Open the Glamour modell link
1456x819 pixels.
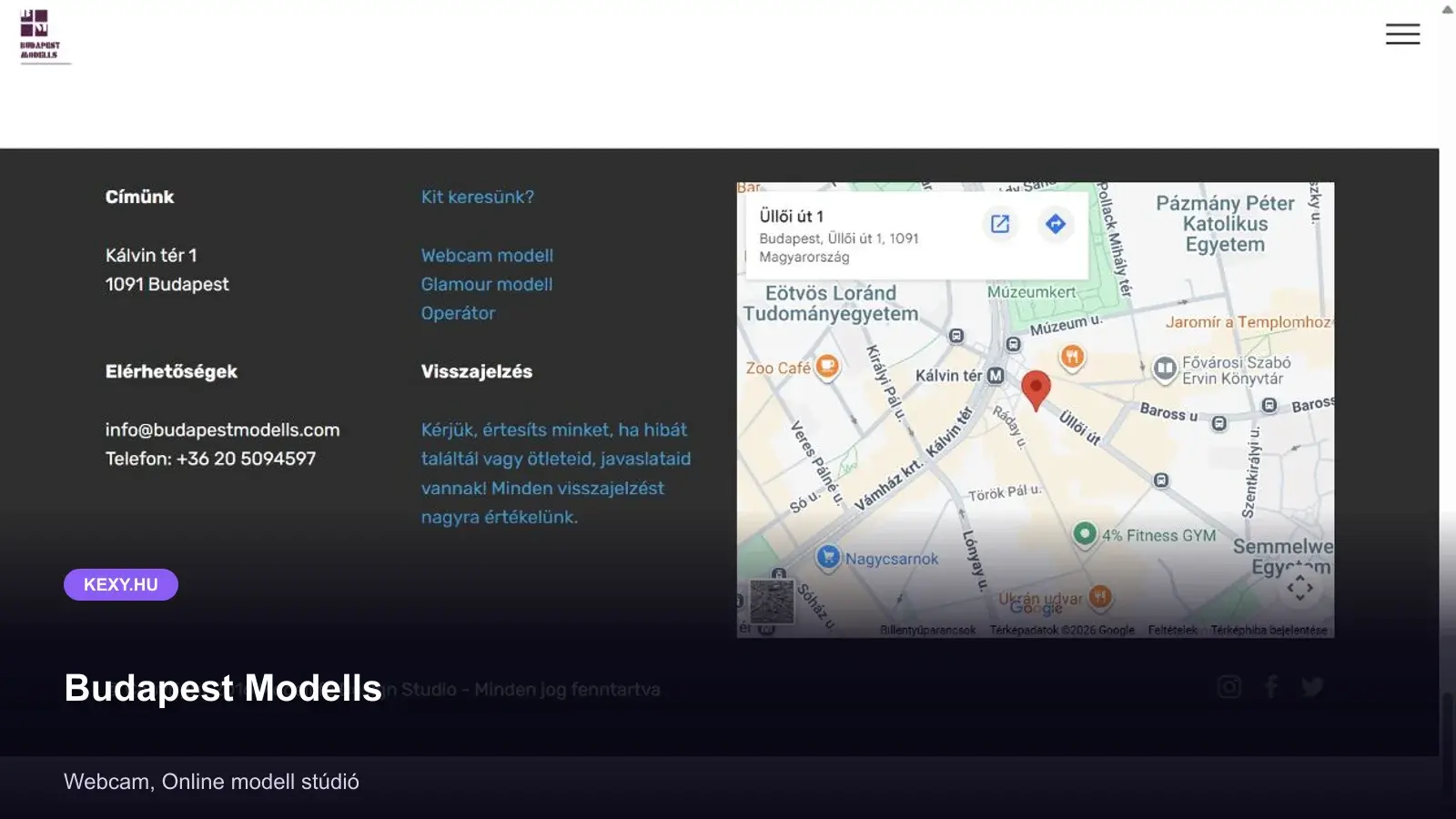pos(487,284)
